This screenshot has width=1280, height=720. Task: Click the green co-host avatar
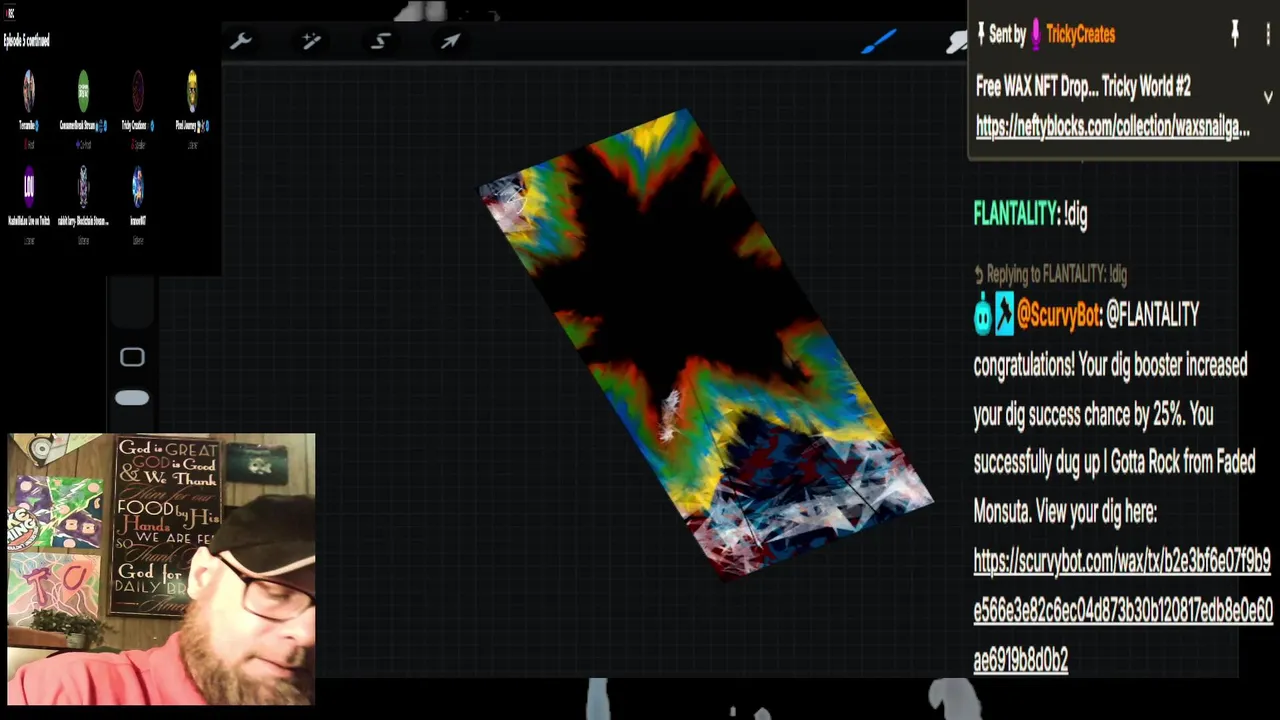pos(83,92)
